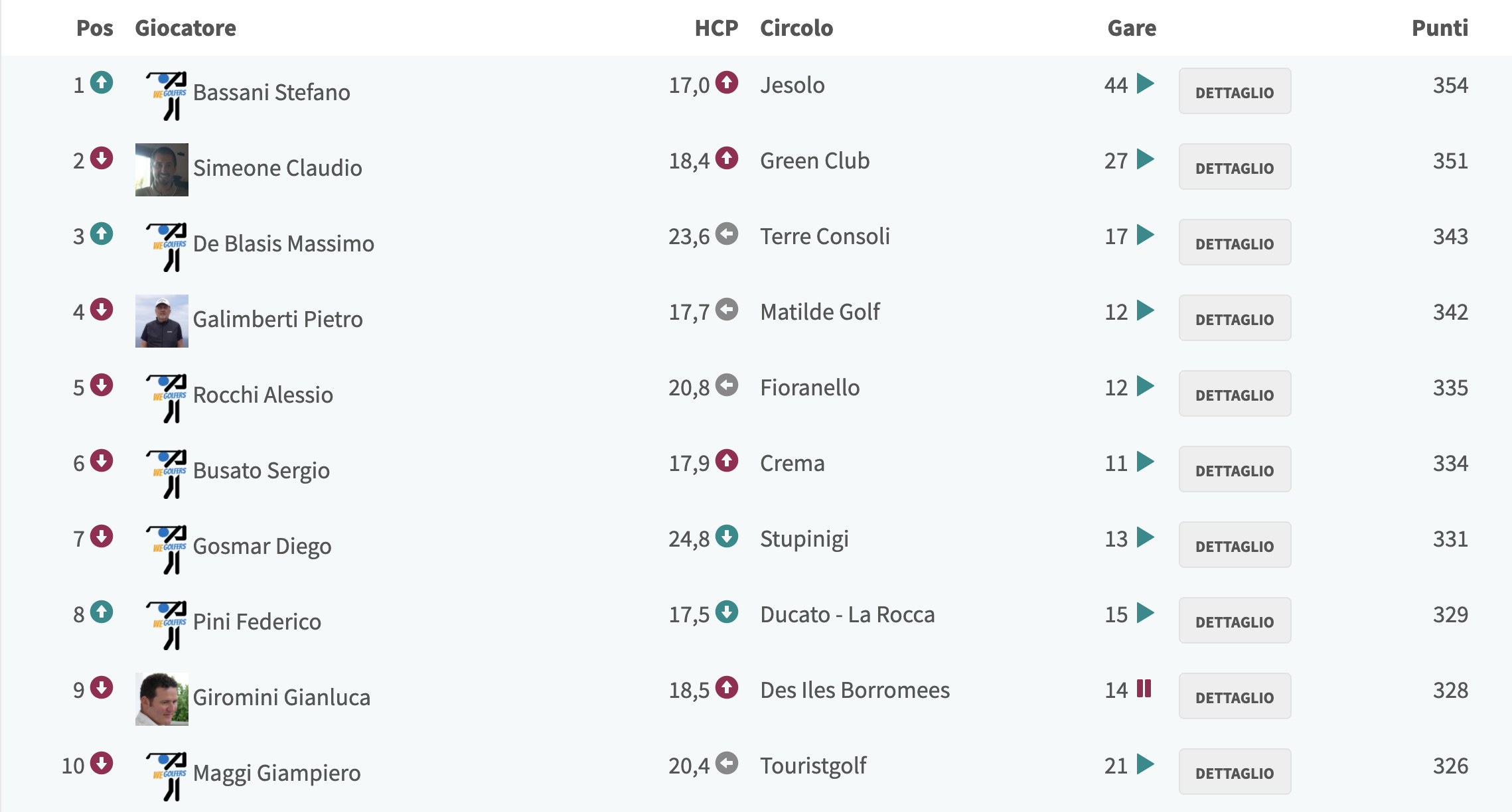1512x812 pixels.
Task: Open DETTAGLIO for Rocchi Alessio
Action: [1235, 394]
